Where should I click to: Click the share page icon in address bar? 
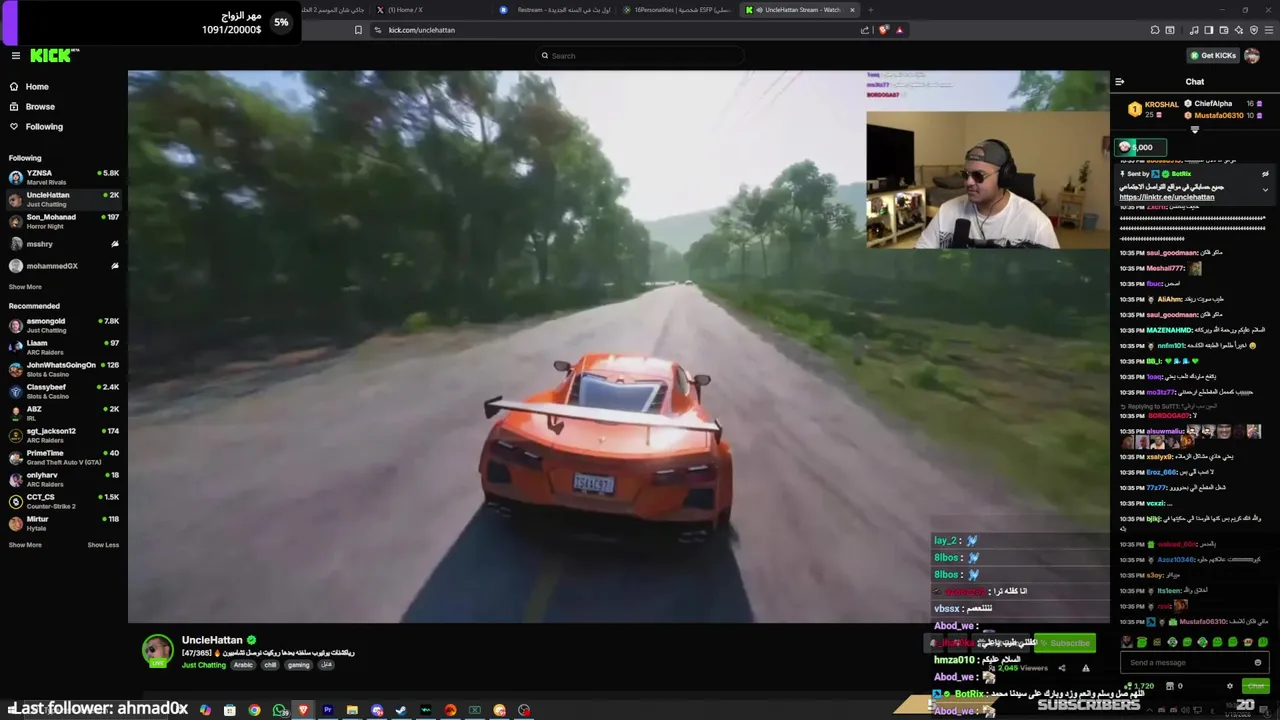coord(865,30)
